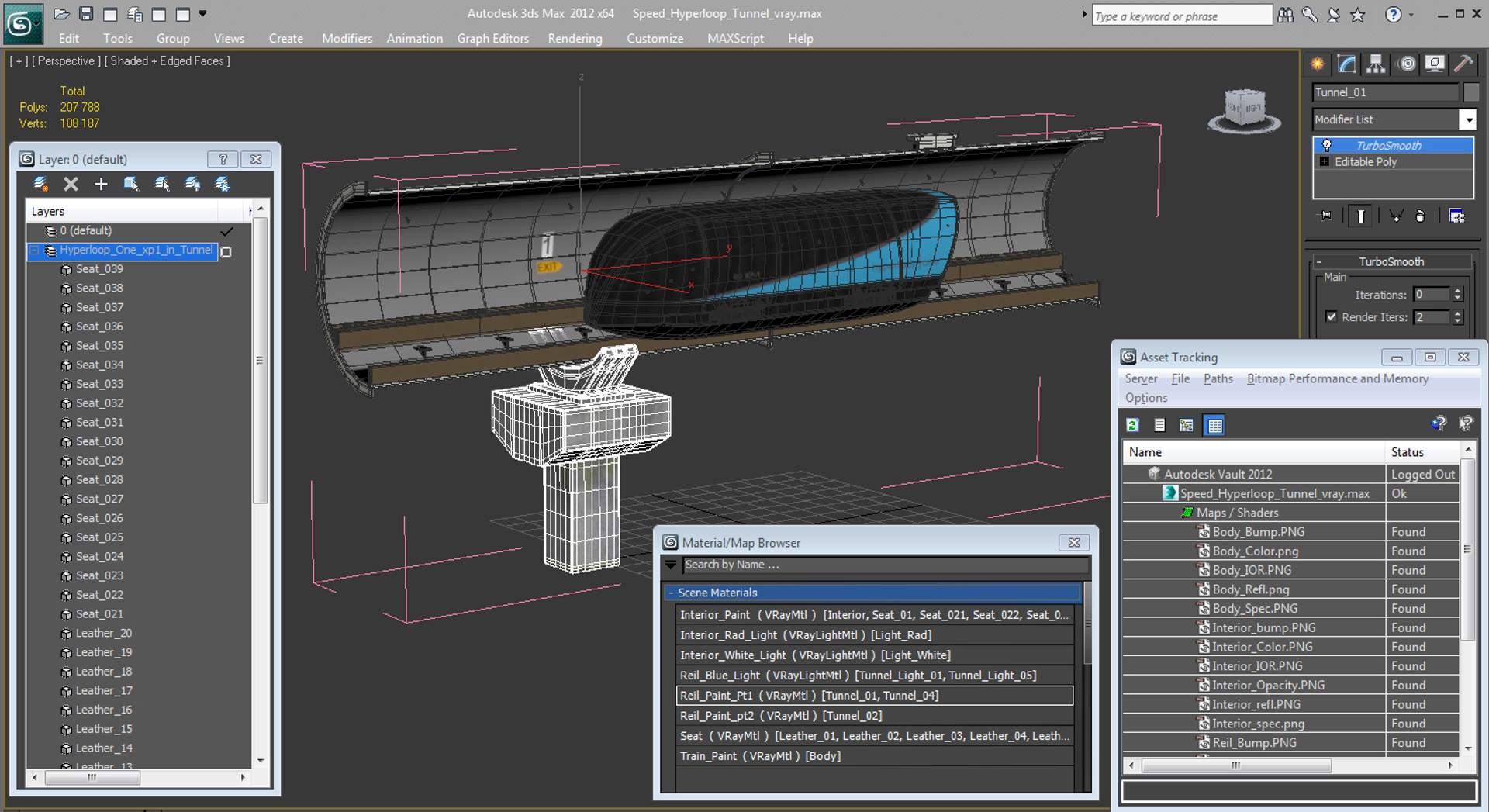Toggle the Render Iters checkbox
Screen dimensions: 1489x812
click(1331, 316)
